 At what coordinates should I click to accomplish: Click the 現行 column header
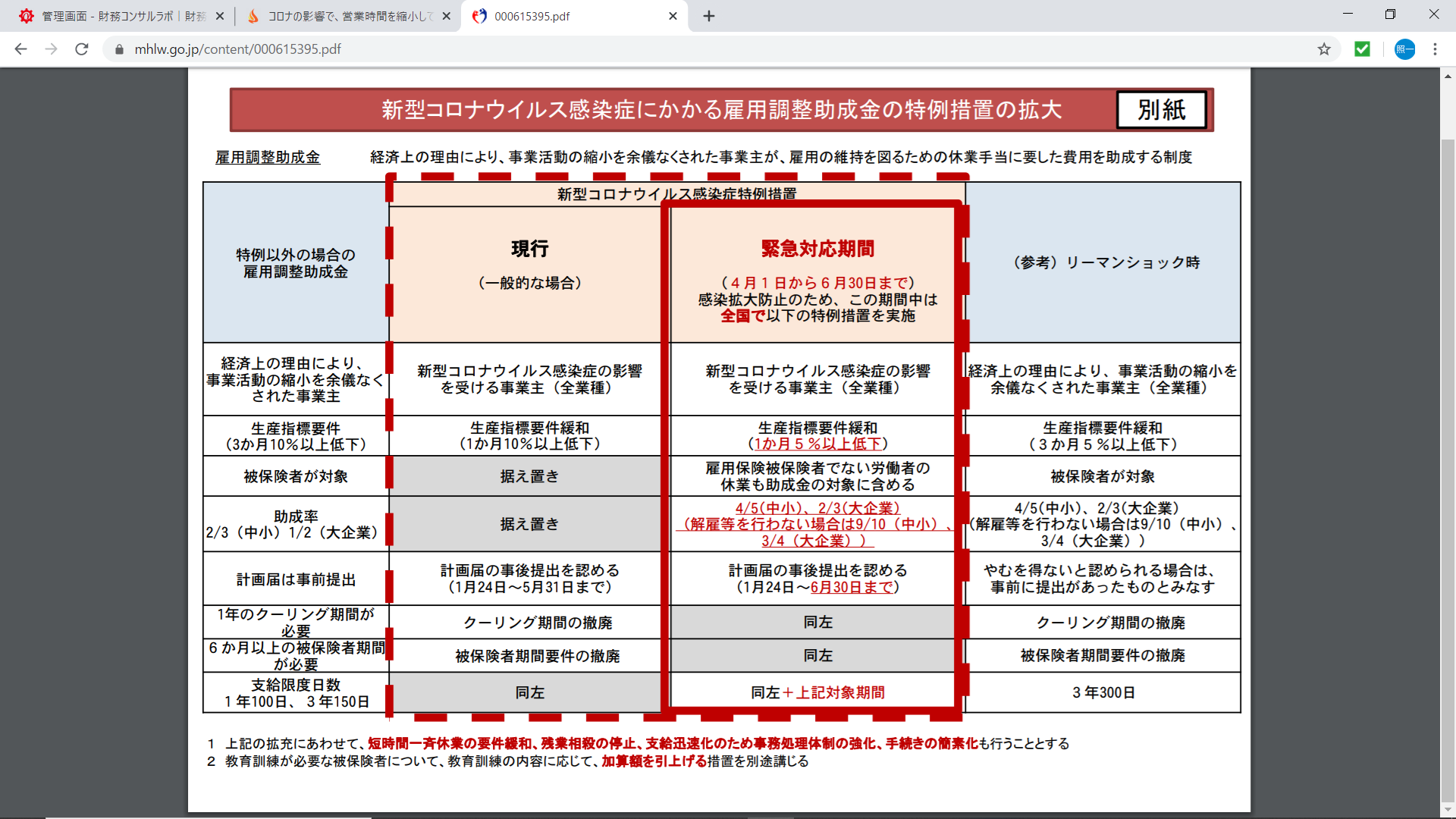click(x=529, y=249)
